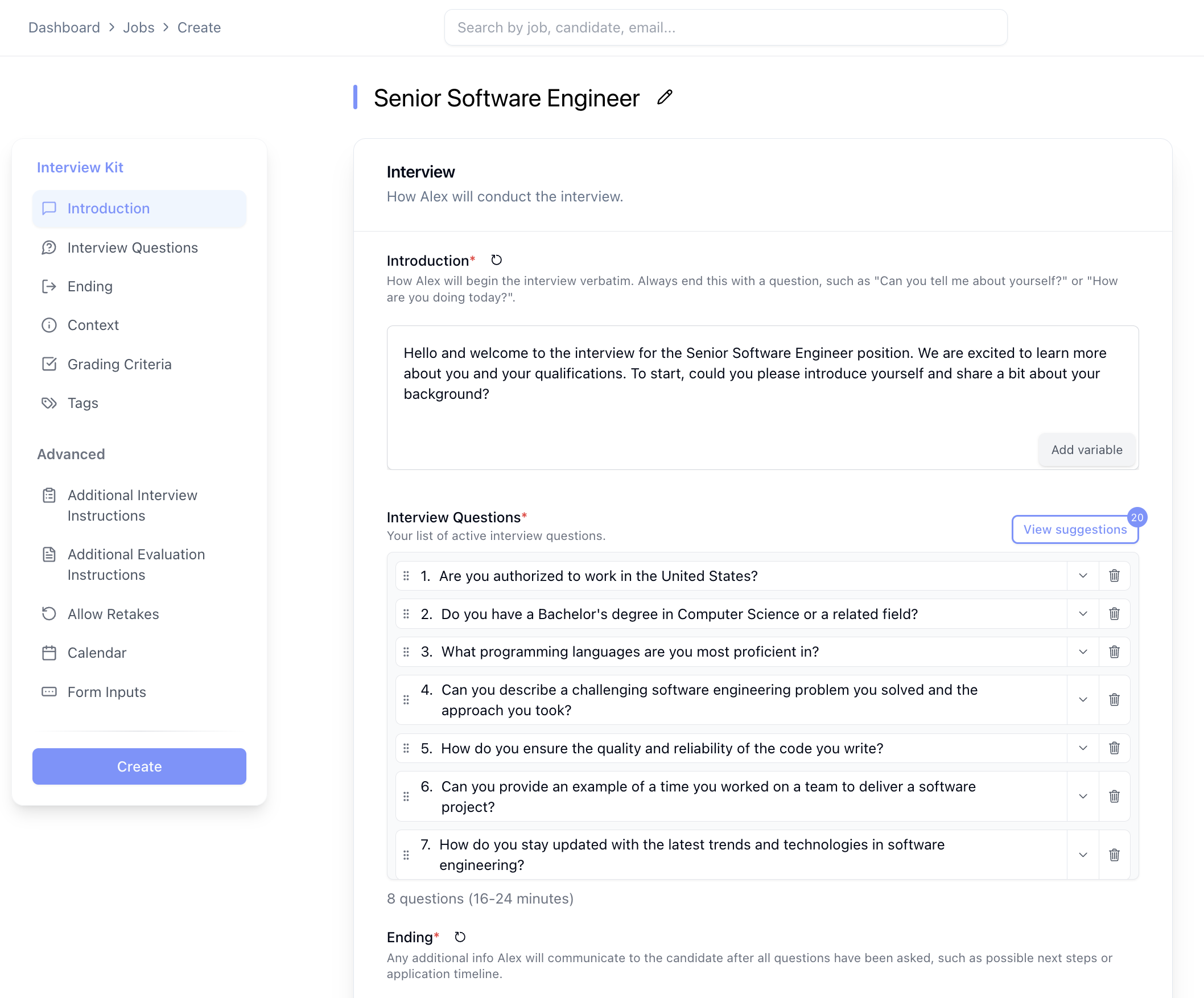Viewport: 1204px width, 998px height.
Task: Open Grading Criteria in sidebar
Action: (x=139, y=364)
